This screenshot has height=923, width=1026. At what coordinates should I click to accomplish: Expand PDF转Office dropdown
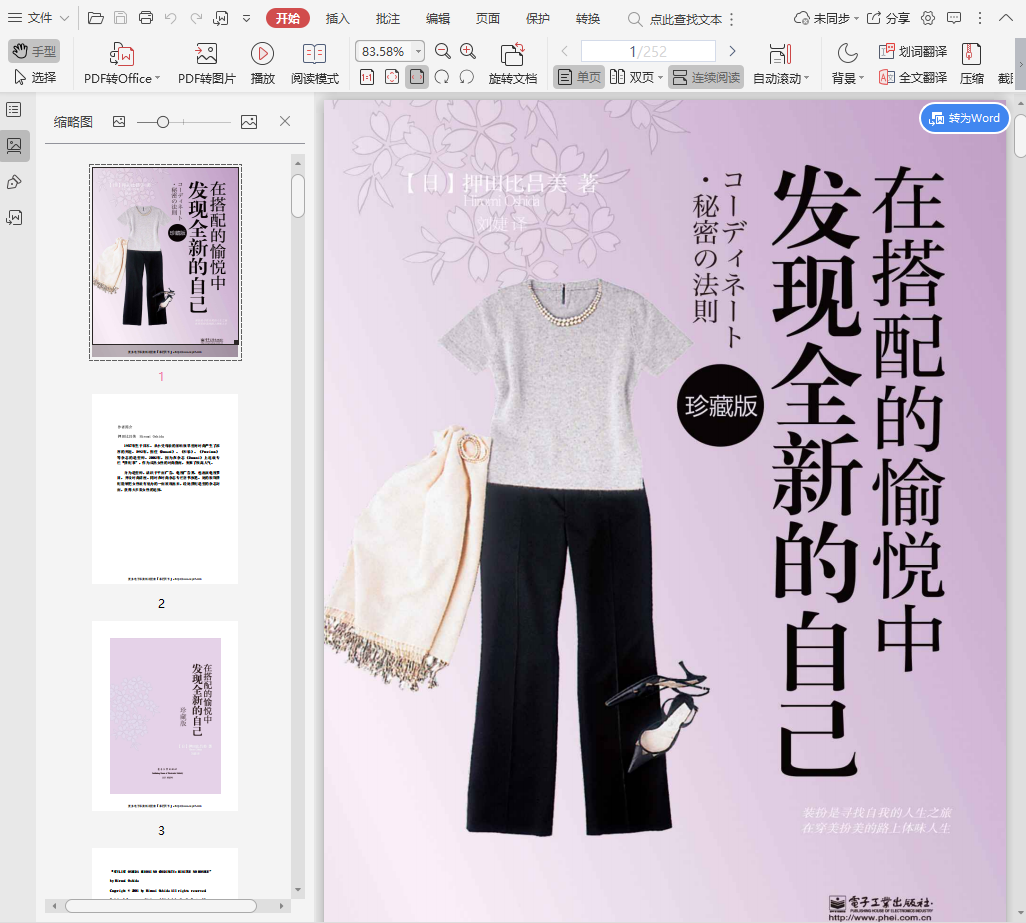(x=157, y=78)
